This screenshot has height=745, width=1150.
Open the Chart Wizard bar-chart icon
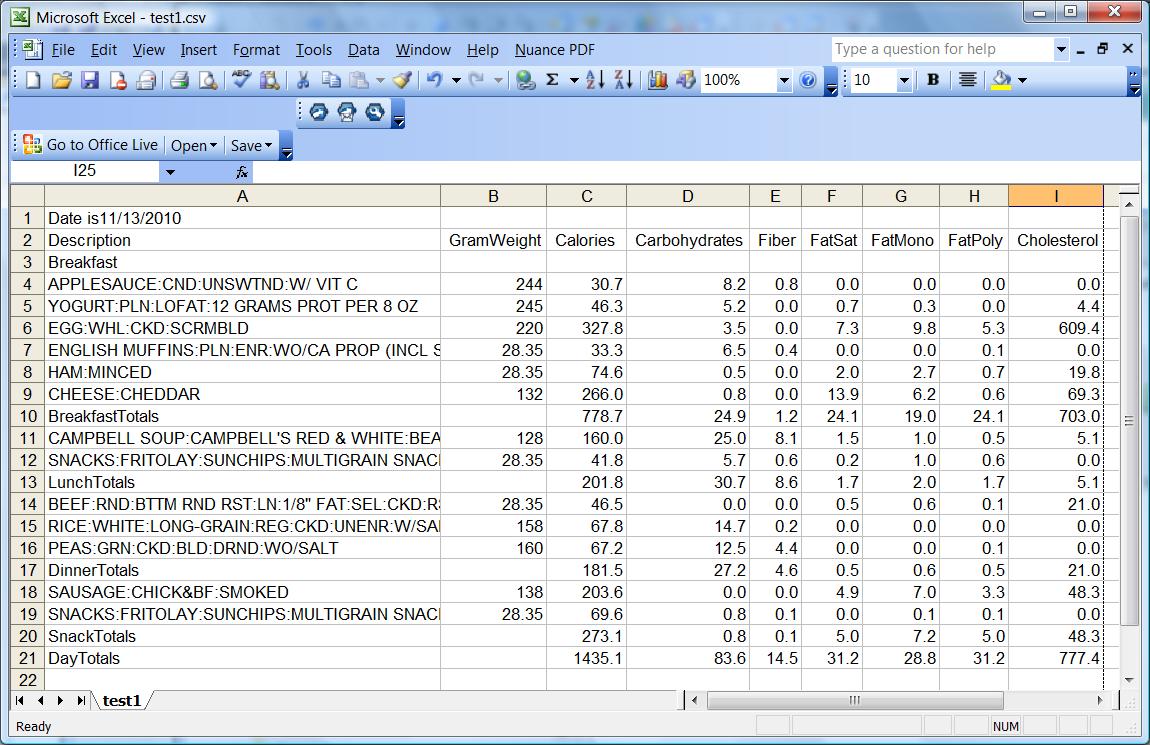657,80
